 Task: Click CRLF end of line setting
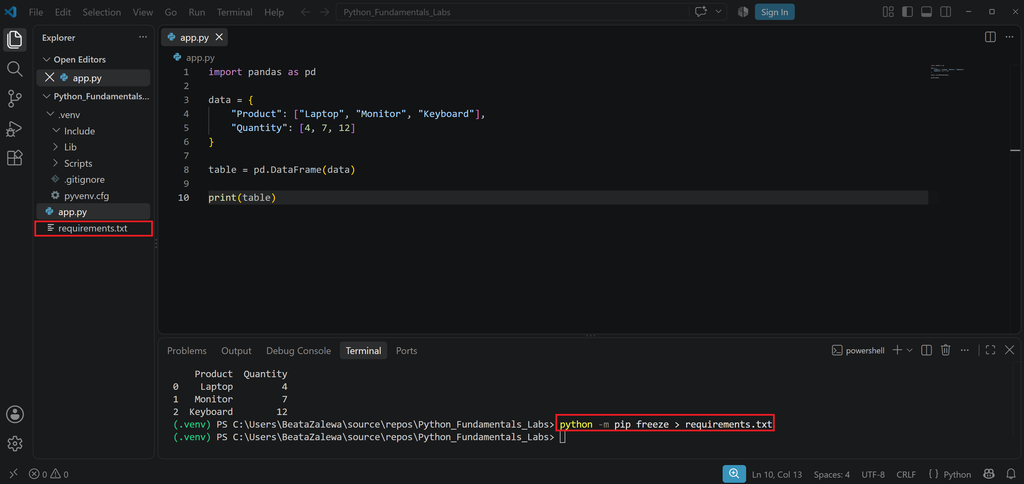906,474
